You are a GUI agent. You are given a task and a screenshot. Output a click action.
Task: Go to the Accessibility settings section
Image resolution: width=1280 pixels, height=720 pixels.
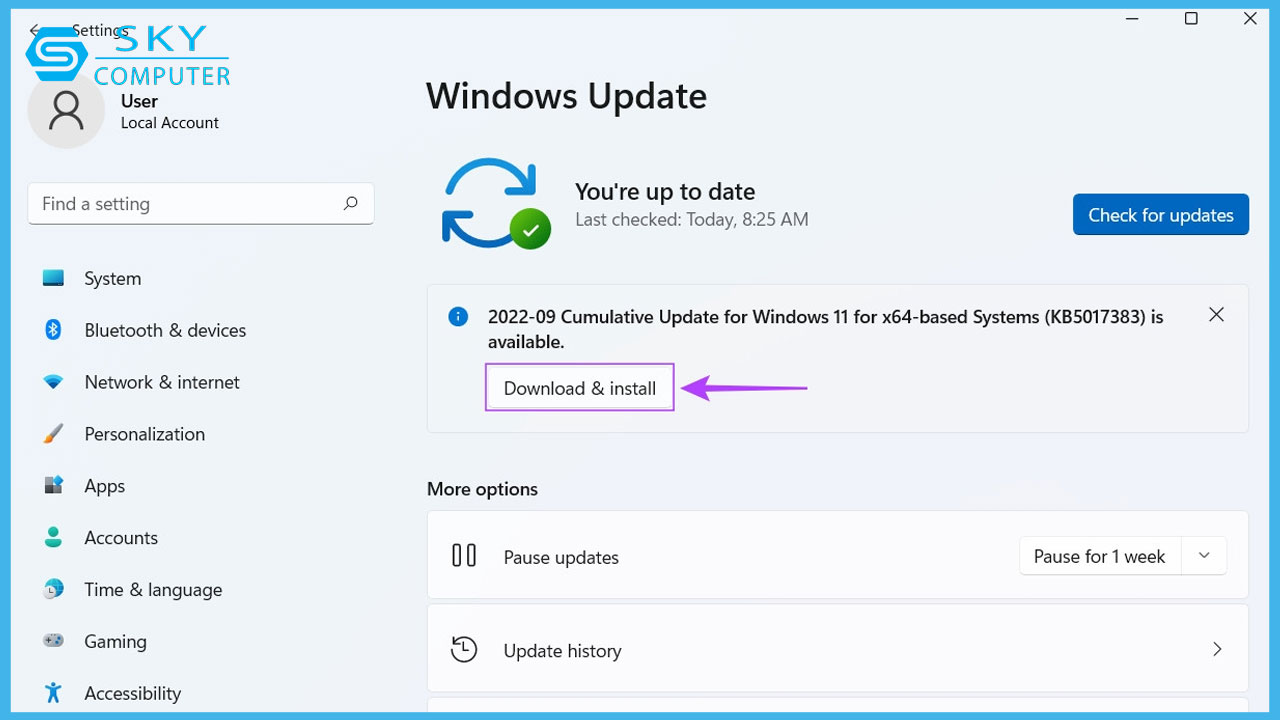(132, 694)
